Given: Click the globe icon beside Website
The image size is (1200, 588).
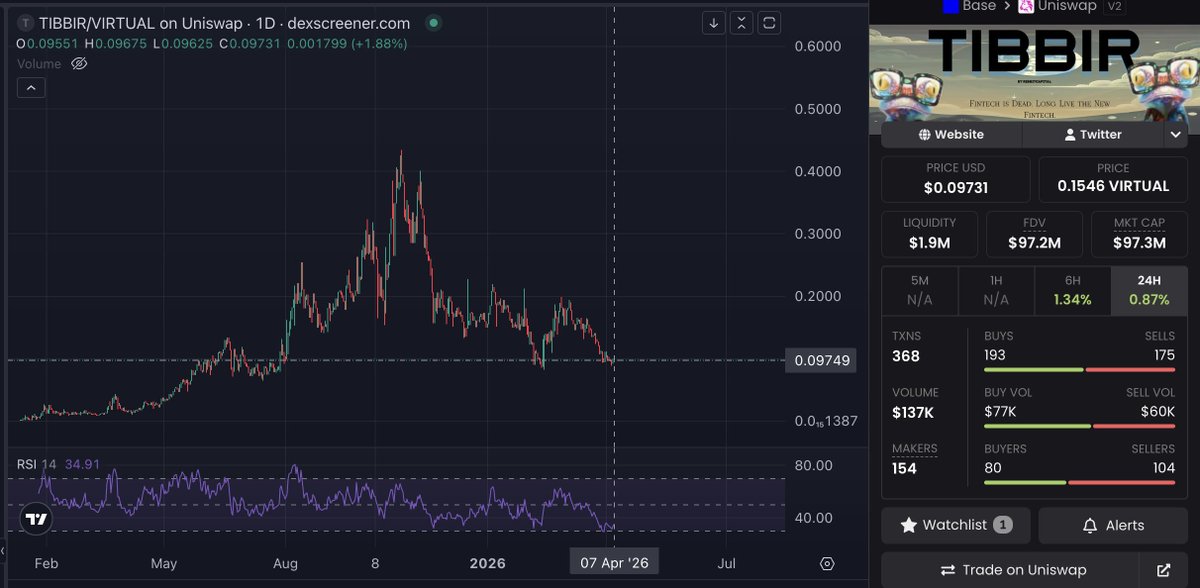Looking at the screenshot, I should 926,134.
